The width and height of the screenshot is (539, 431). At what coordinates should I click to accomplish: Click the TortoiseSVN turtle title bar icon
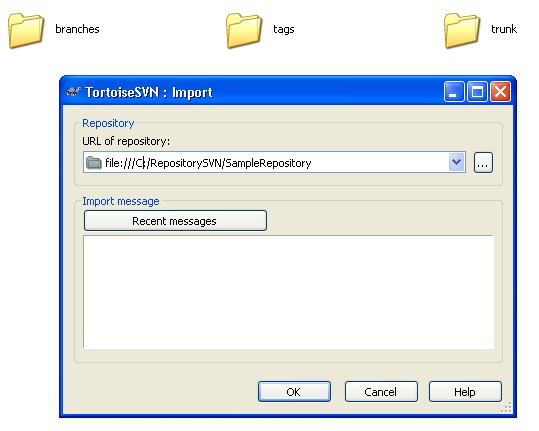point(73,92)
